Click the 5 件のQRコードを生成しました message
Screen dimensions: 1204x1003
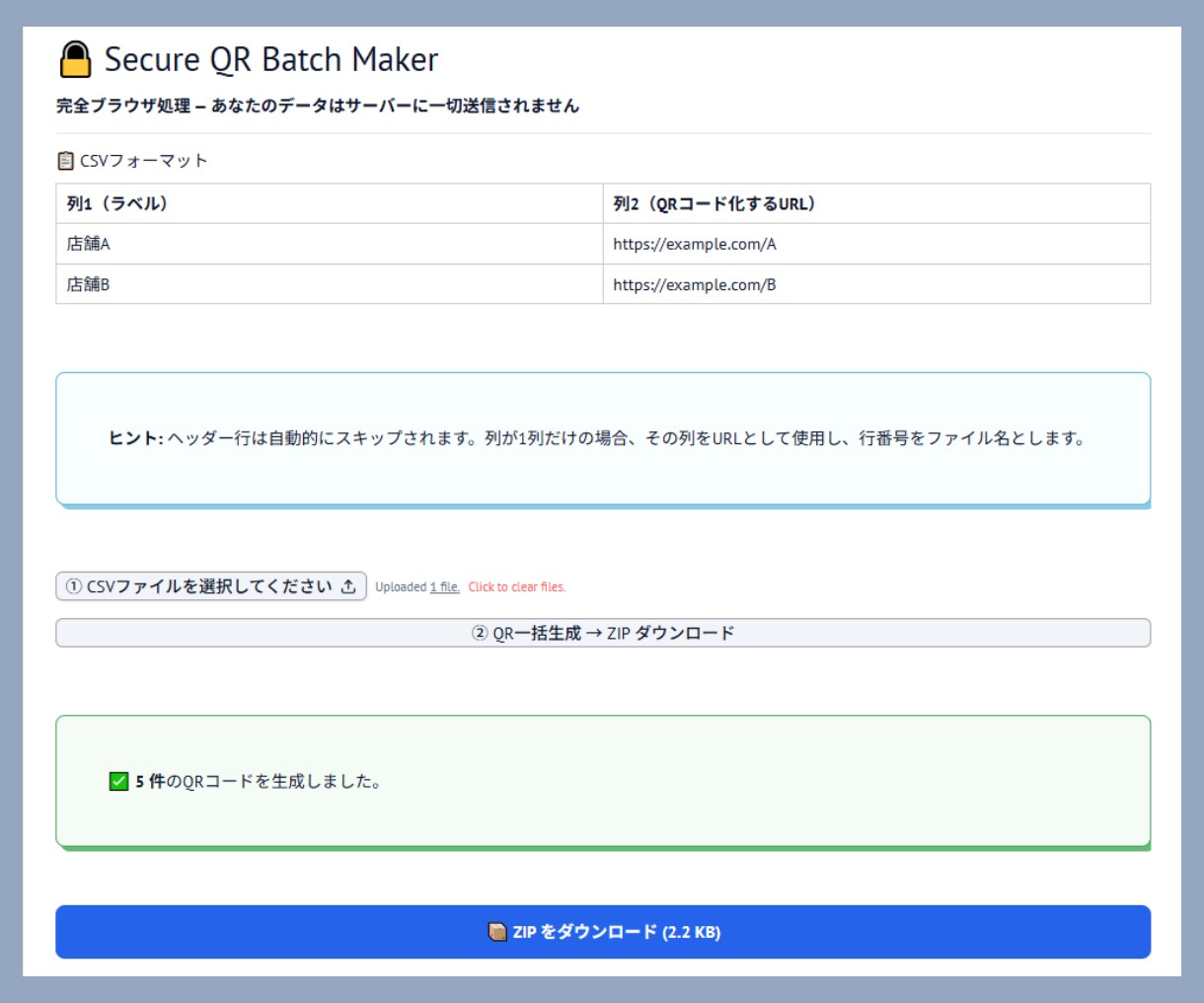coord(259,782)
